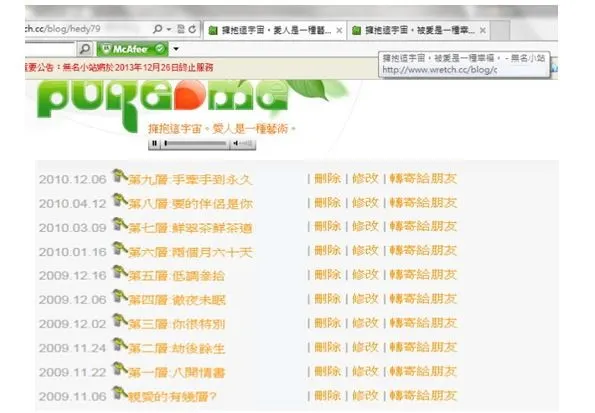Click the post icon beside 親愛的有幾層
The height and width of the screenshot is (413, 595).
tap(120, 394)
